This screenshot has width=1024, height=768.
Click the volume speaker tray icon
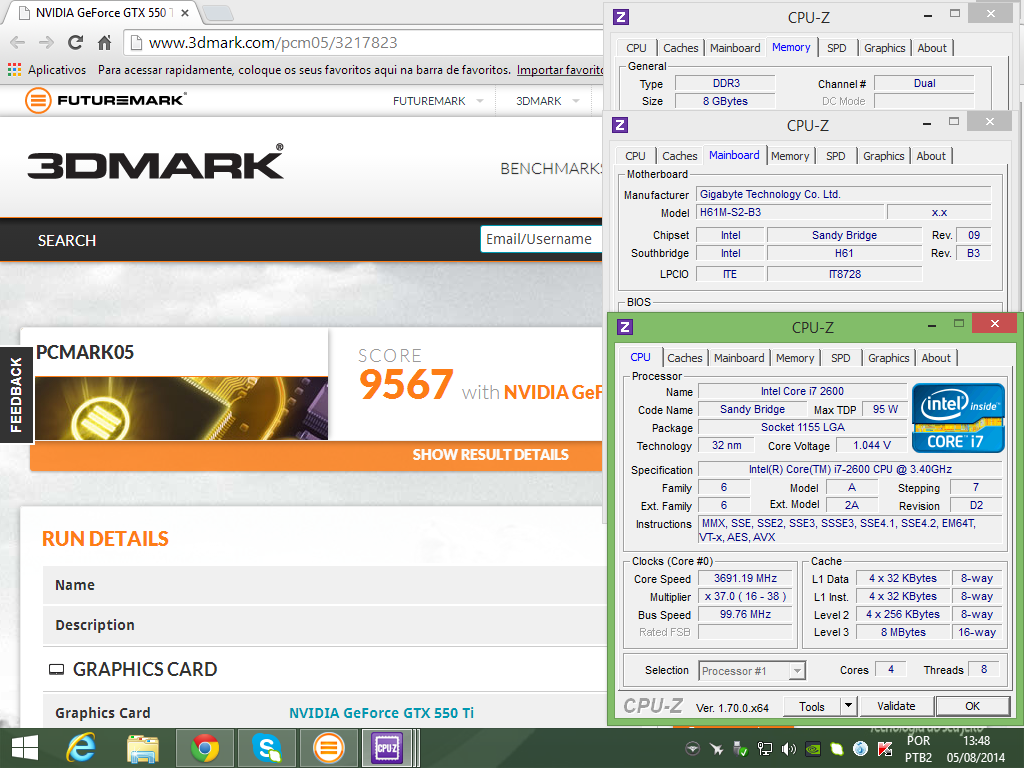788,748
